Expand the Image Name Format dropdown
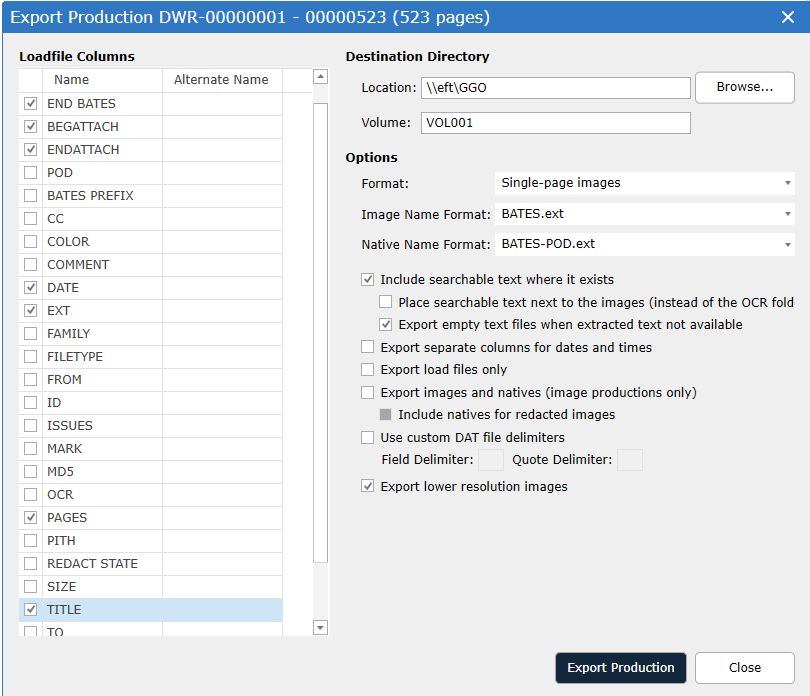 [644, 214]
